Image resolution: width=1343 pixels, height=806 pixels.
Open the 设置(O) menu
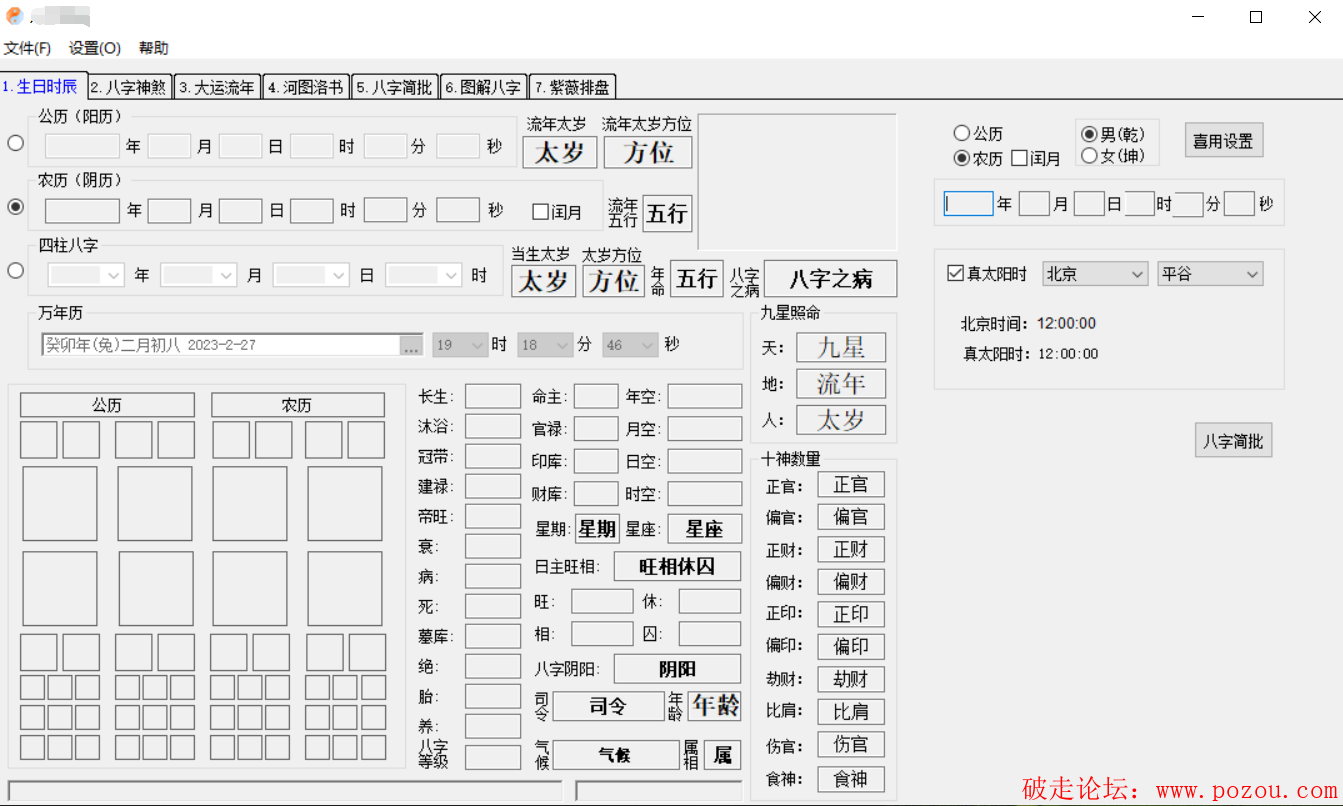coord(95,48)
